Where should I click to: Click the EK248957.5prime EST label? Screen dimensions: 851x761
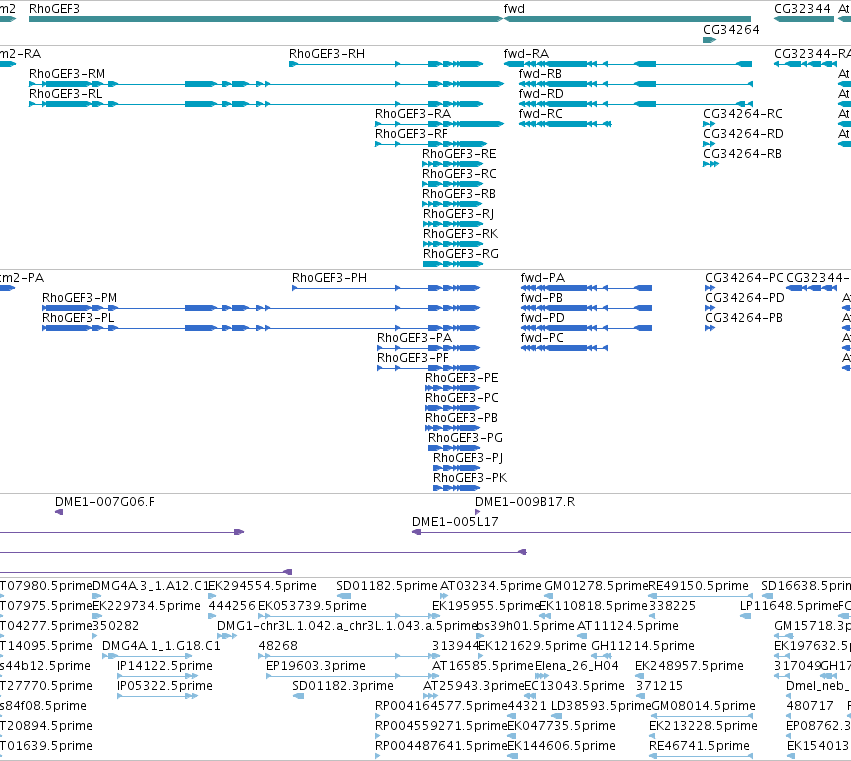click(x=689, y=667)
